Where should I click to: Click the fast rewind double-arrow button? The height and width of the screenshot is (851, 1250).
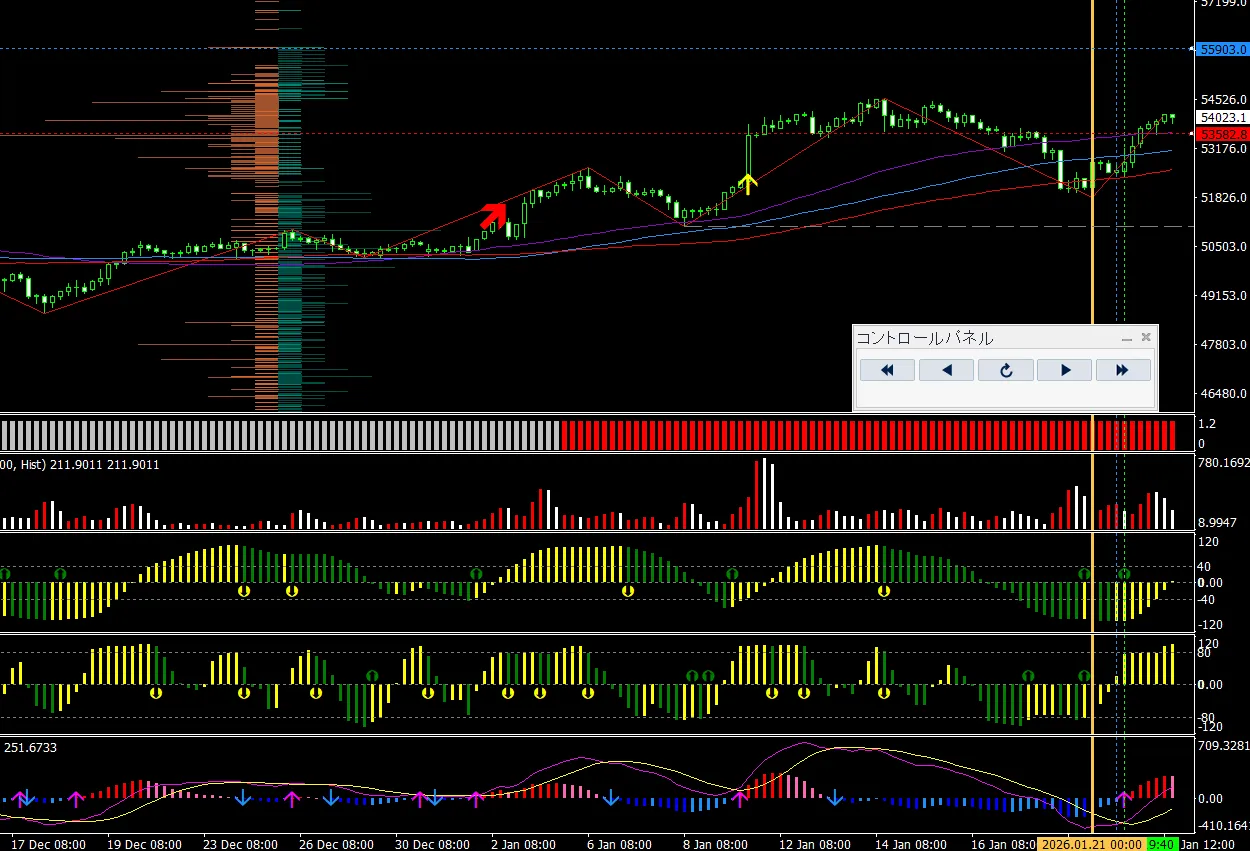pos(887,370)
